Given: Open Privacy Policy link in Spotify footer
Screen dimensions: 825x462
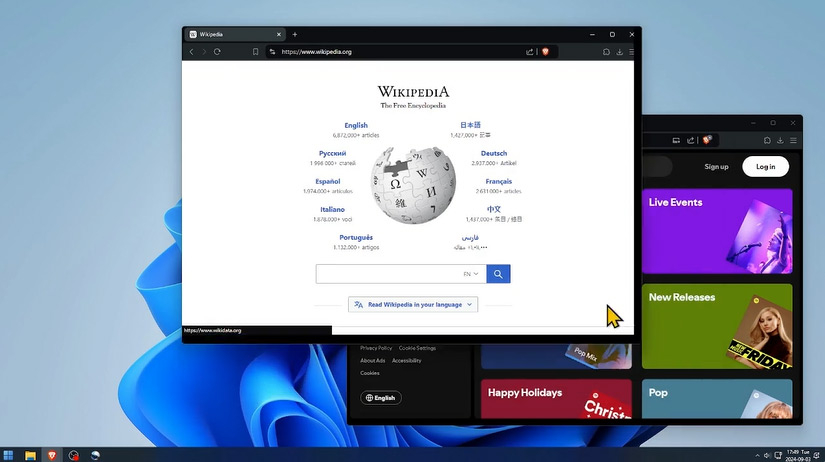Looking at the screenshot, I should point(376,348).
